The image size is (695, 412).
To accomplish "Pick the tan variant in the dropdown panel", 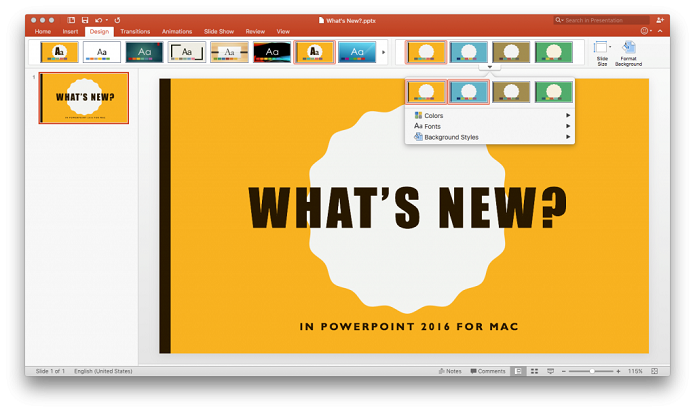I will 511,92.
